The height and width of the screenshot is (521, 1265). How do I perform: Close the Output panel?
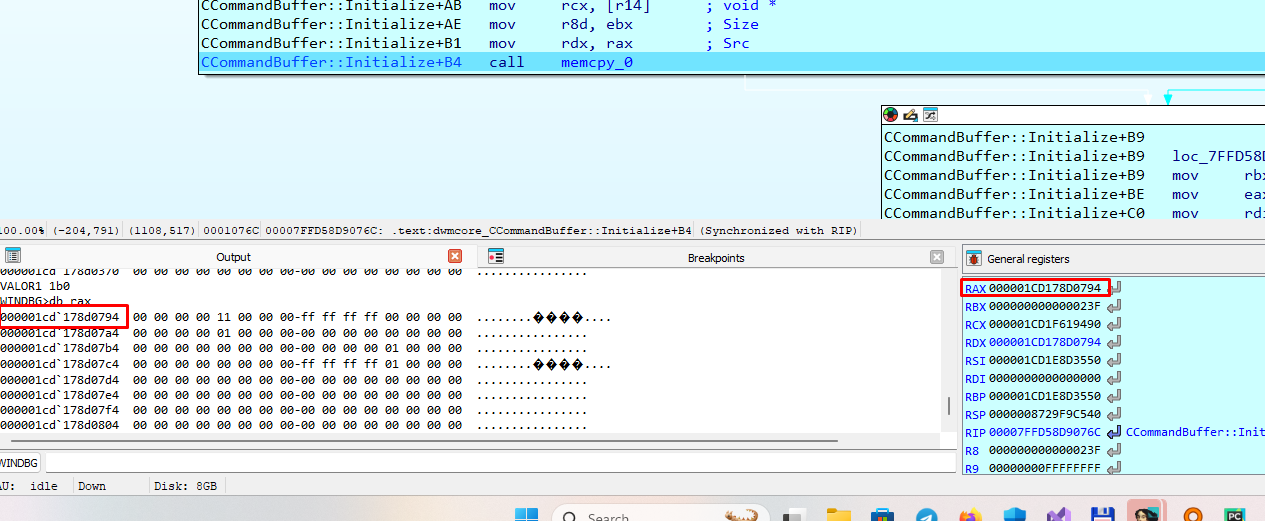pyautogui.click(x=455, y=256)
